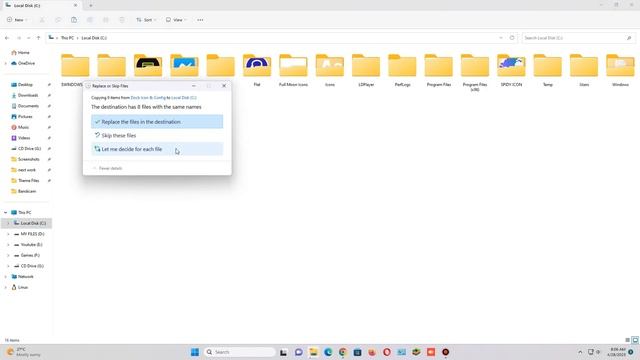Click the search magnifier in Explorer search box
This screenshot has width=640, height=360.
629,38
